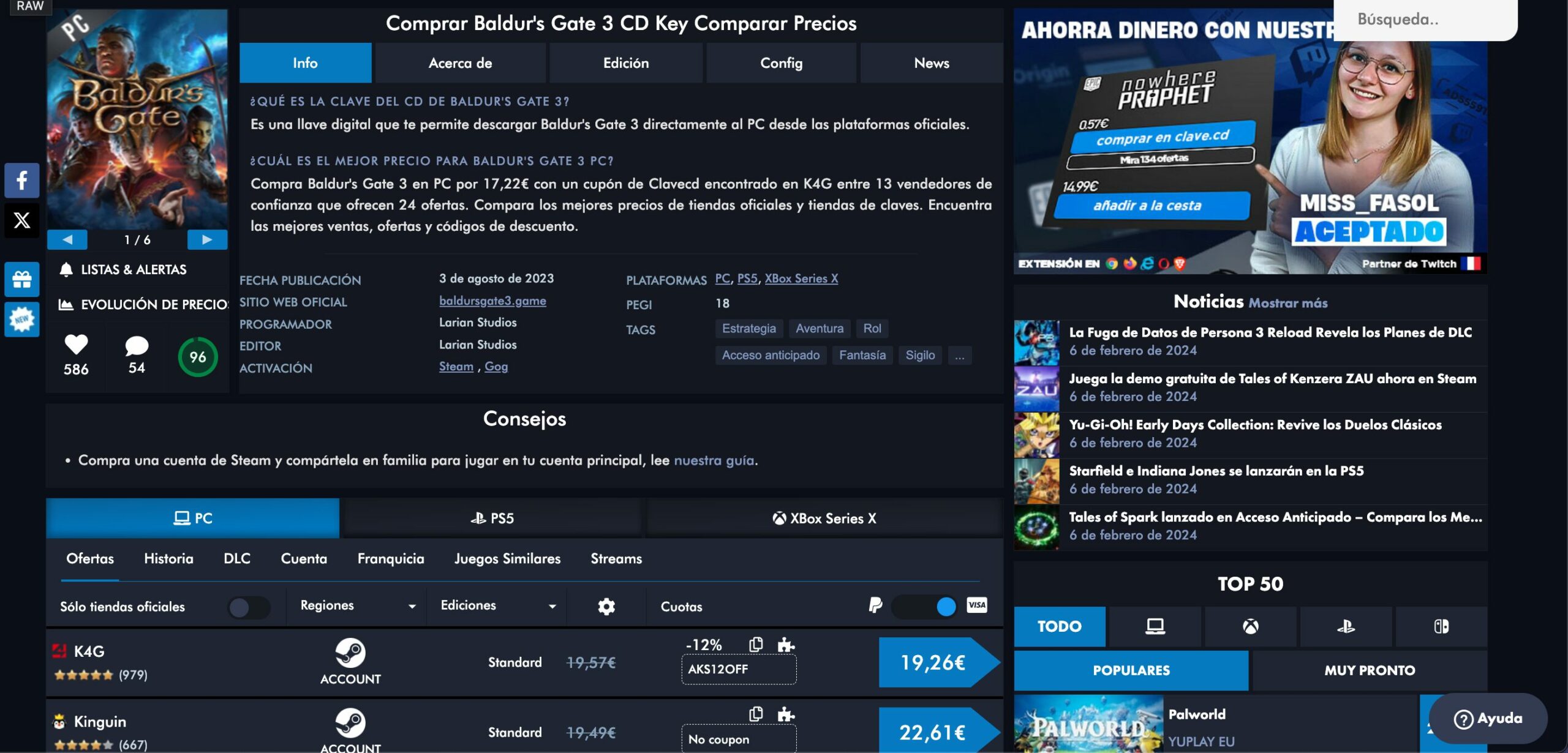Filter Top 50 by PlayStation icon

pos(1346,626)
